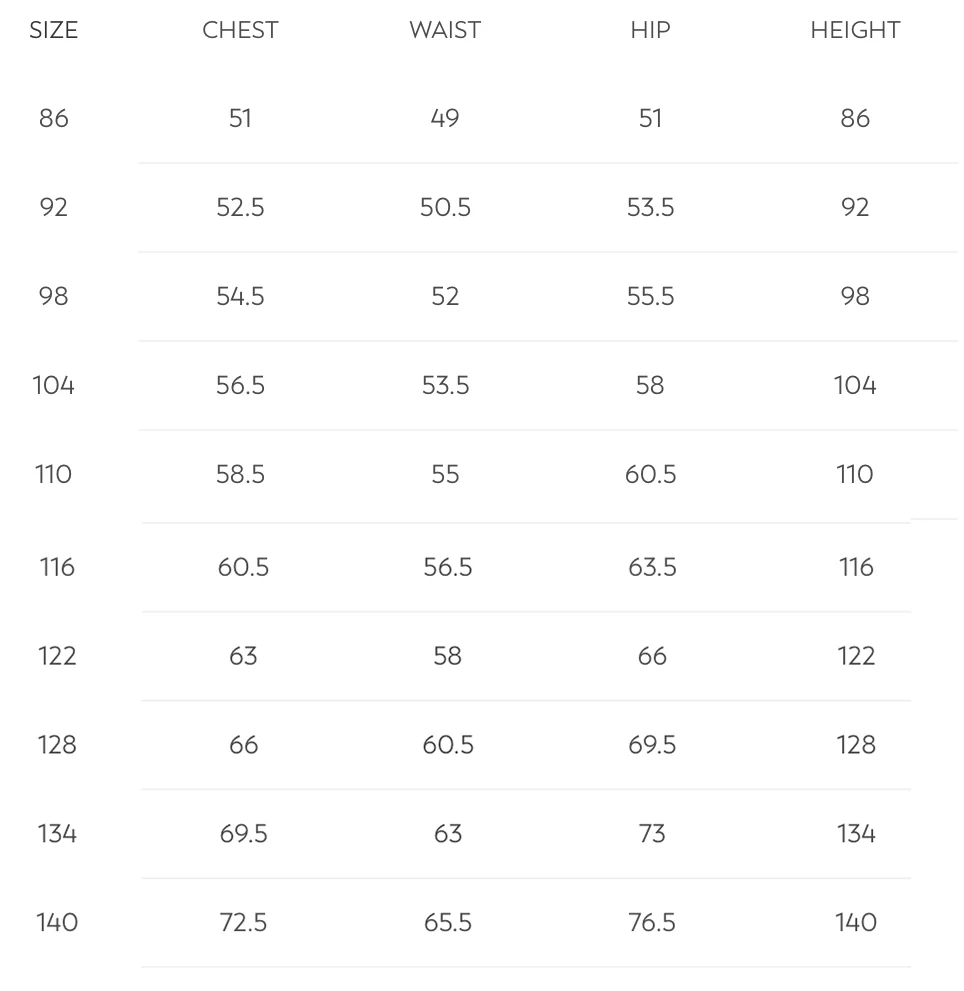The height and width of the screenshot is (991, 964).
Task: Click chest value 52.5 for size 92
Action: tap(240, 207)
